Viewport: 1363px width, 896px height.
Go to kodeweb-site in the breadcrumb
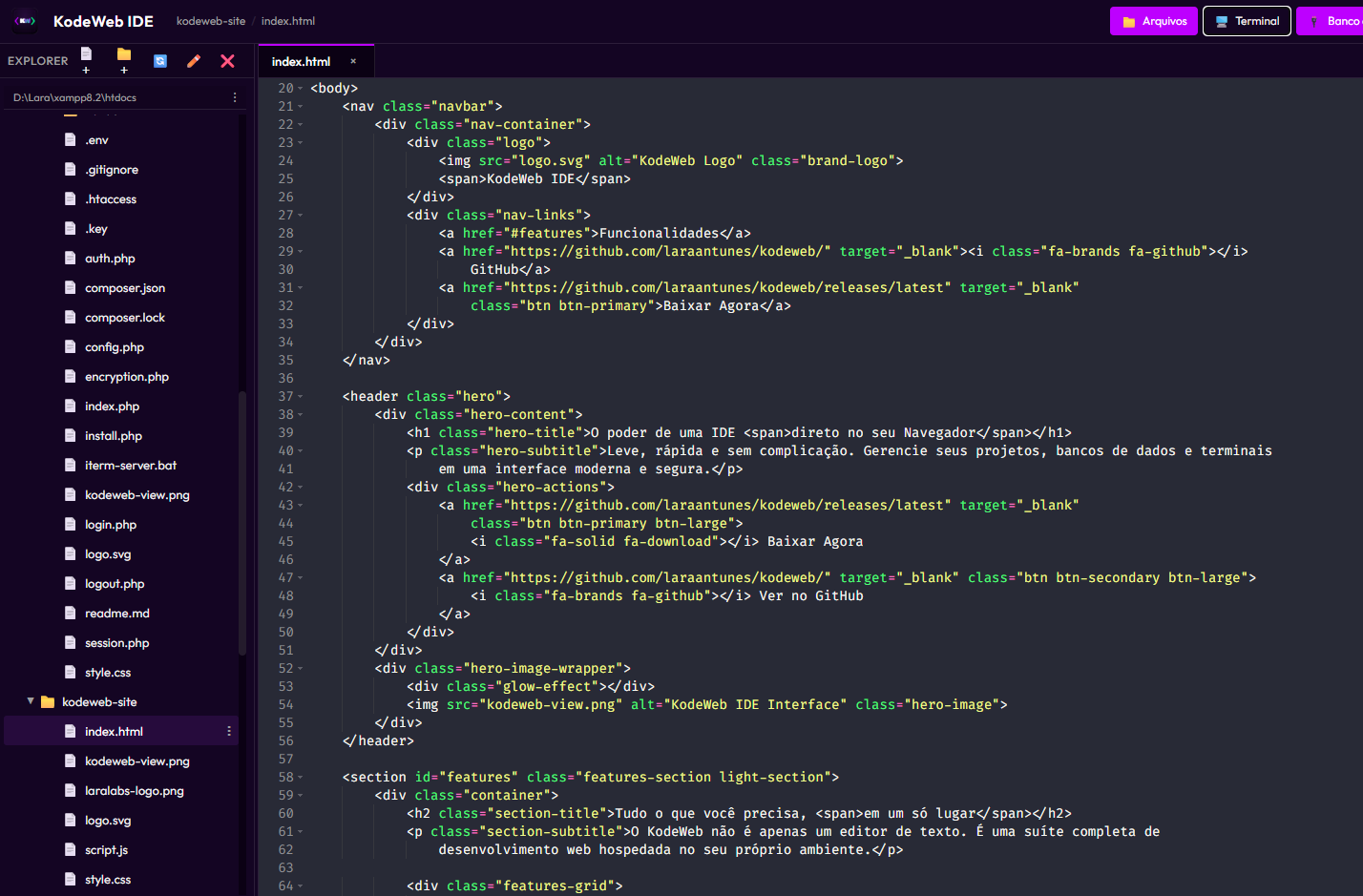point(211,21)
